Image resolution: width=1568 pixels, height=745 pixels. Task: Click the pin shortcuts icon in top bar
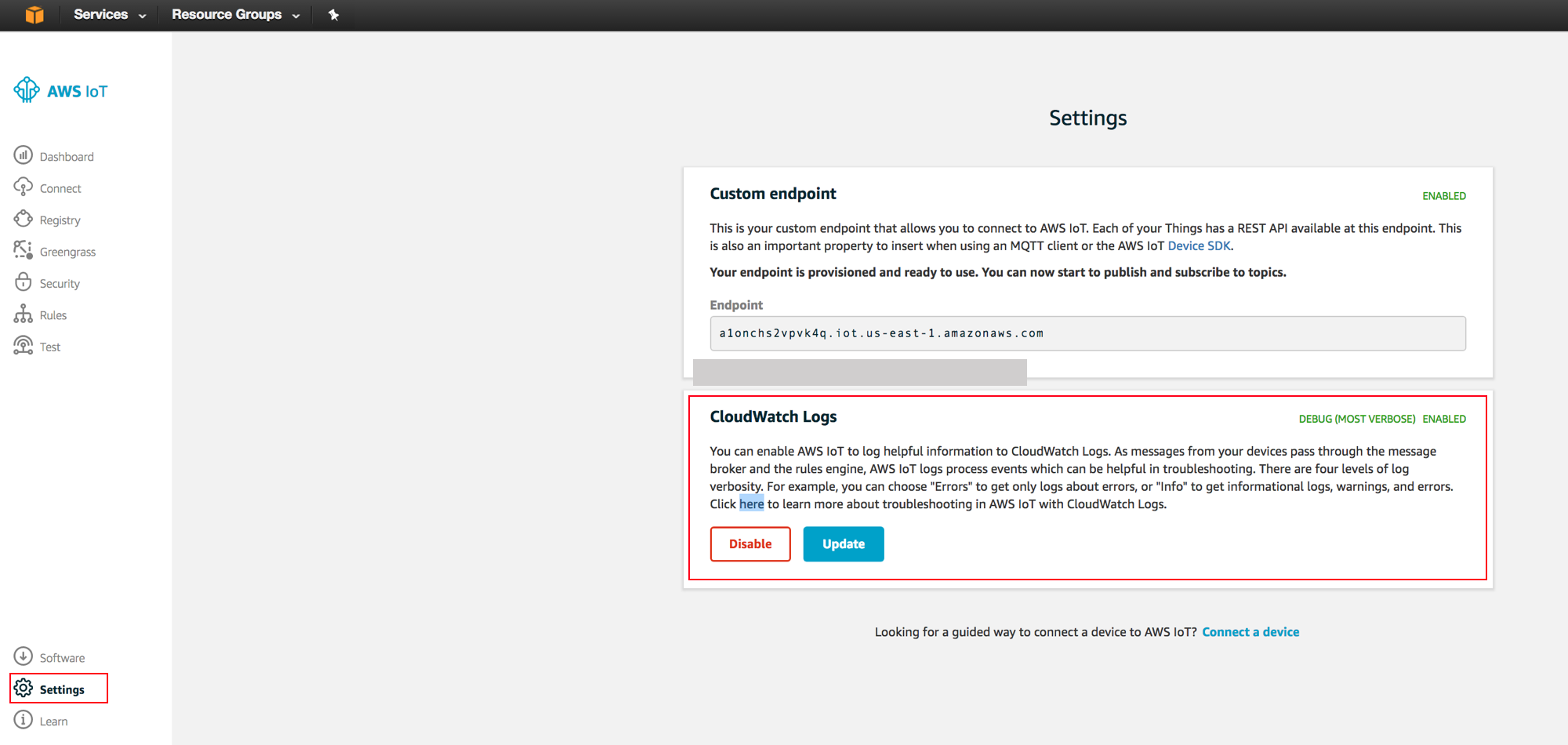click(333, 14)
